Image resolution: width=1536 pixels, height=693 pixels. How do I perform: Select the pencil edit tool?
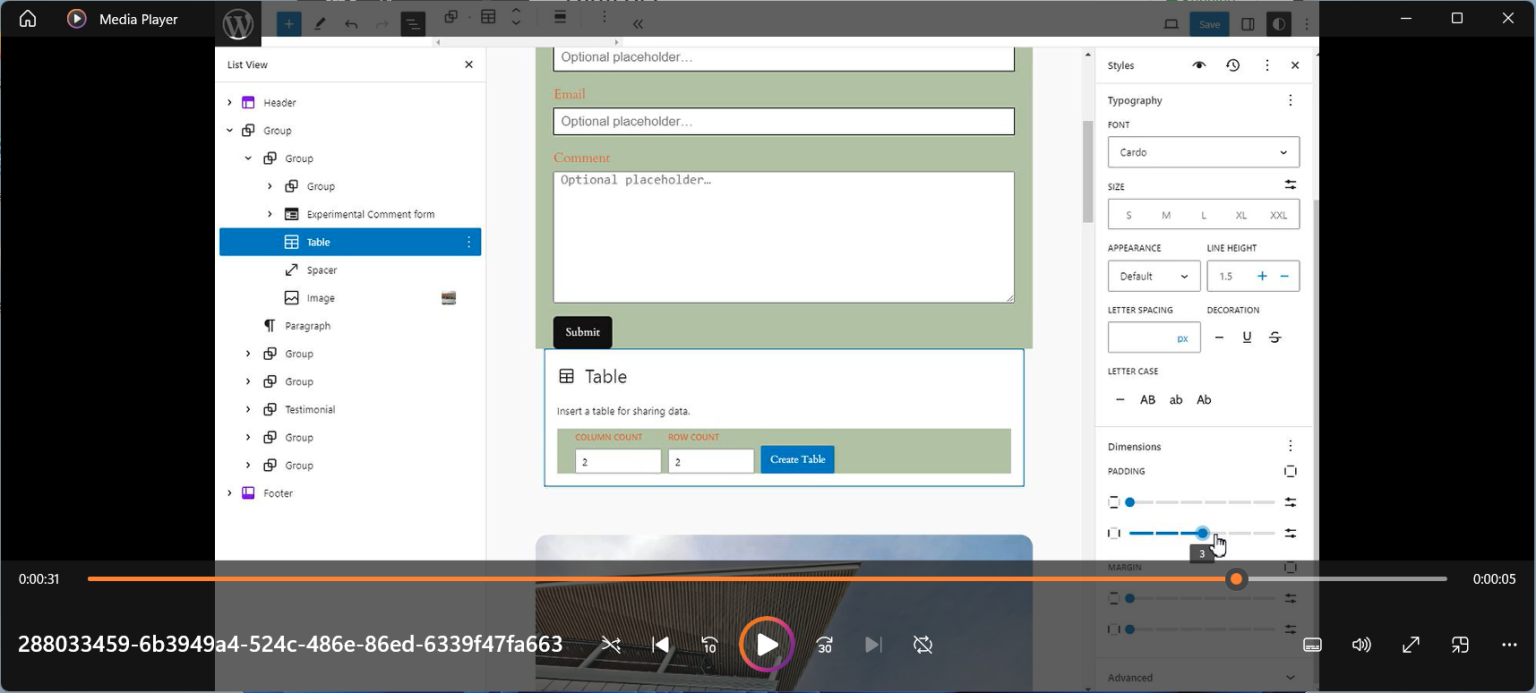pos(320,24)
